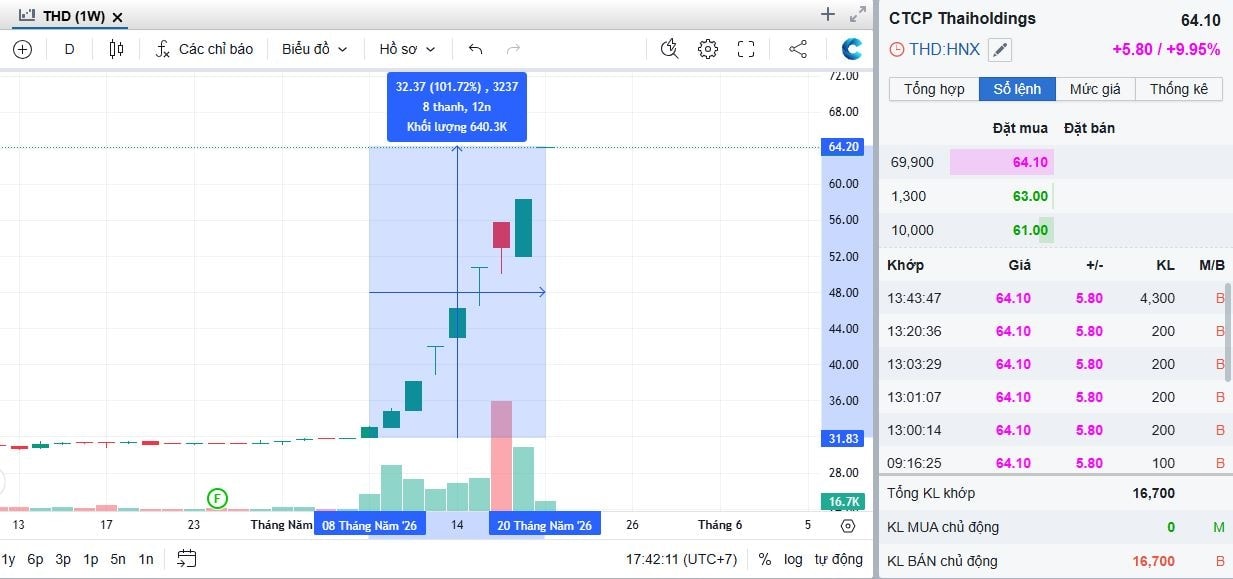The image size is (1233, 579).
Task: Undo the last chart action
Action: tap(475, 49)
